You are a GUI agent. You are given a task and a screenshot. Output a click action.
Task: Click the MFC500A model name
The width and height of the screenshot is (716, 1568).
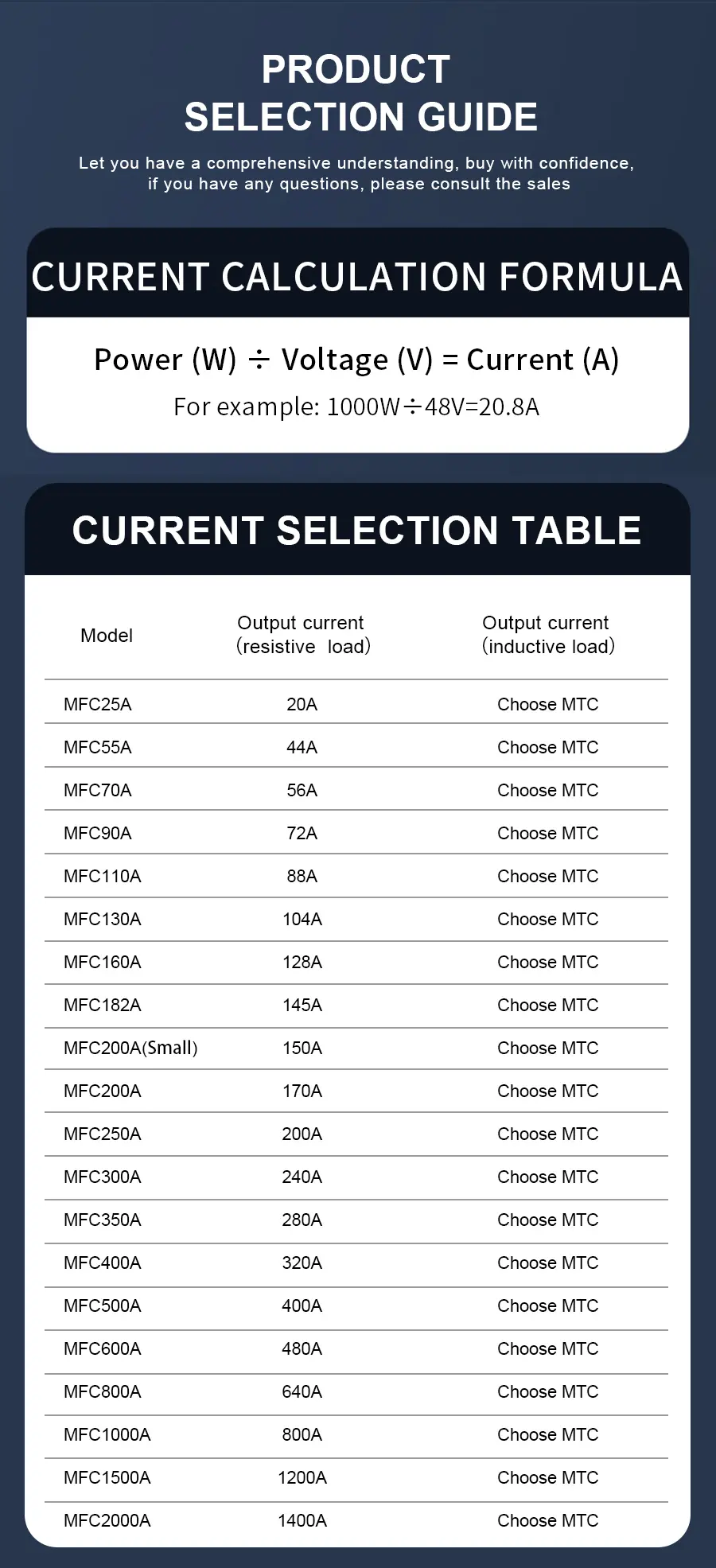[103, 1305]
